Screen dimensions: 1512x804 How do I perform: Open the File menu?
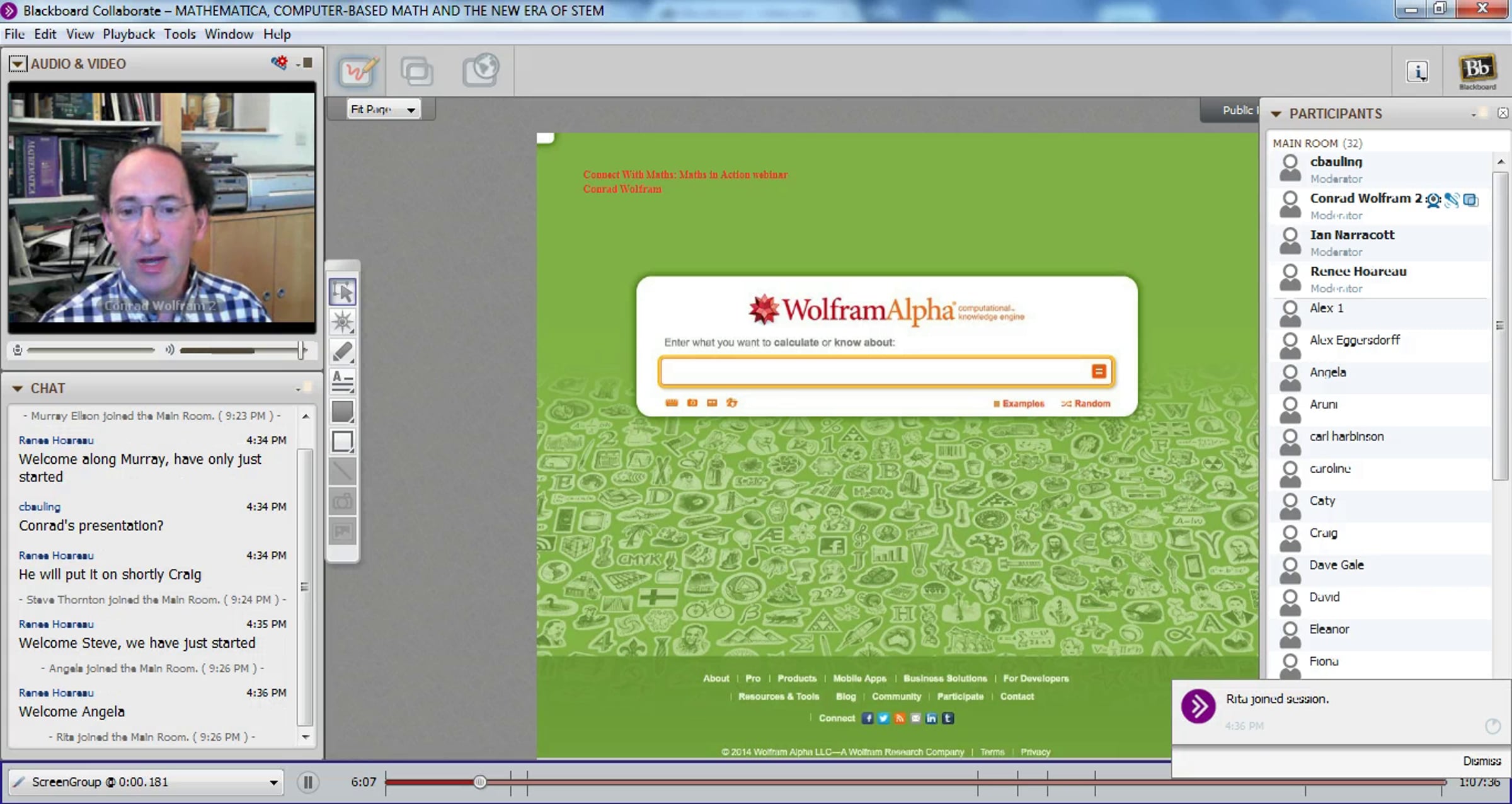click(14, 34)
